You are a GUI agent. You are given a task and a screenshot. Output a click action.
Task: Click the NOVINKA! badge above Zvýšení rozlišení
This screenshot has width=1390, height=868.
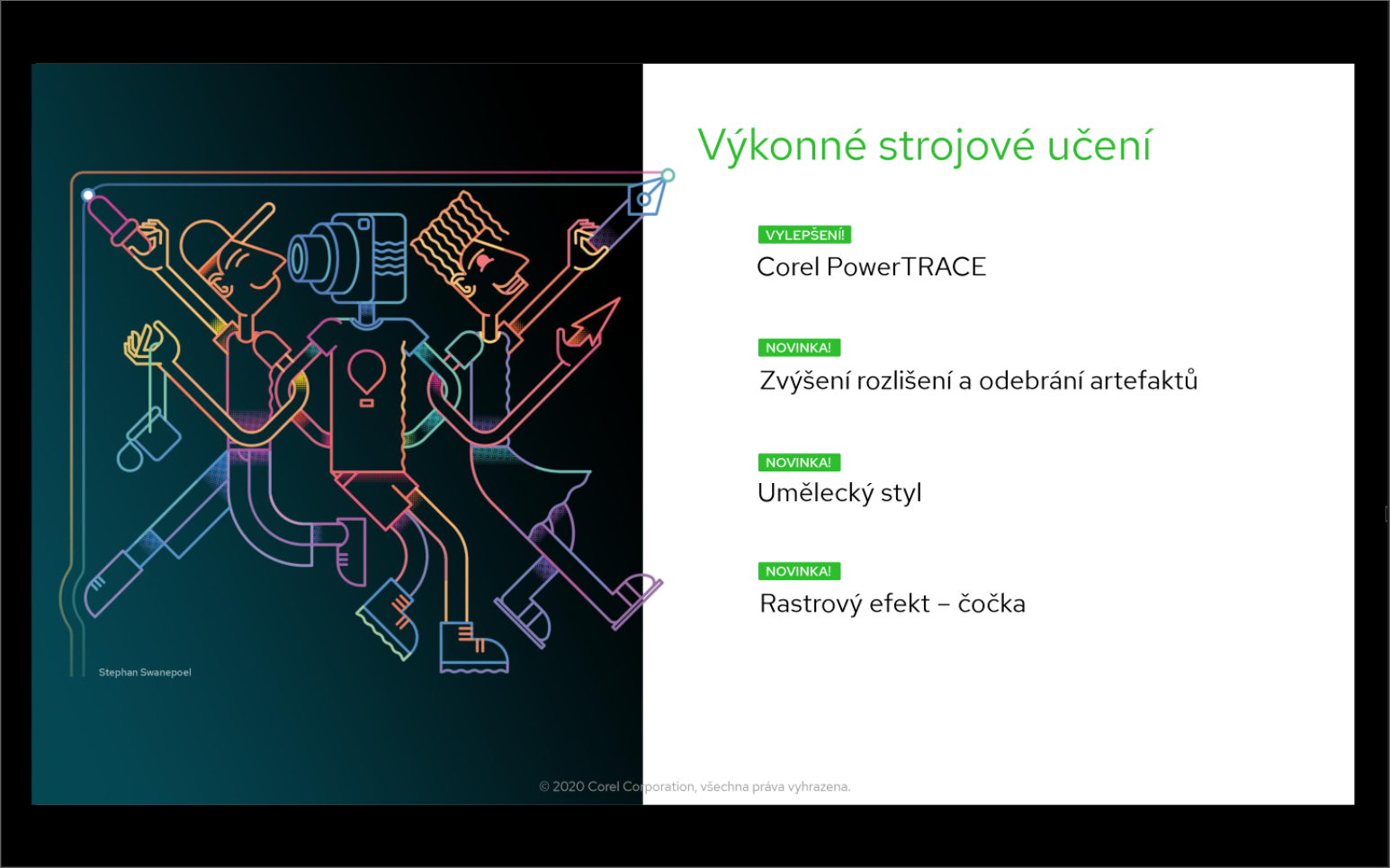click(798, 347)
